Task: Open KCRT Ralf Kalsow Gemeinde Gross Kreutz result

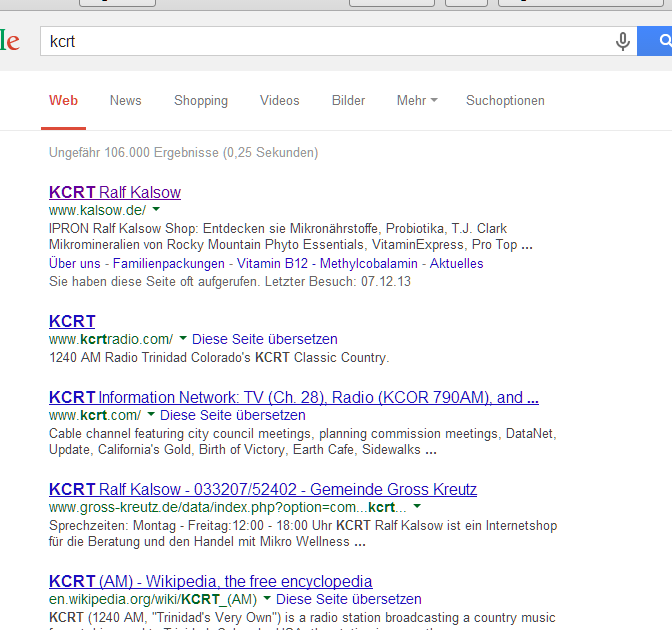Action: tap(263, 489)
